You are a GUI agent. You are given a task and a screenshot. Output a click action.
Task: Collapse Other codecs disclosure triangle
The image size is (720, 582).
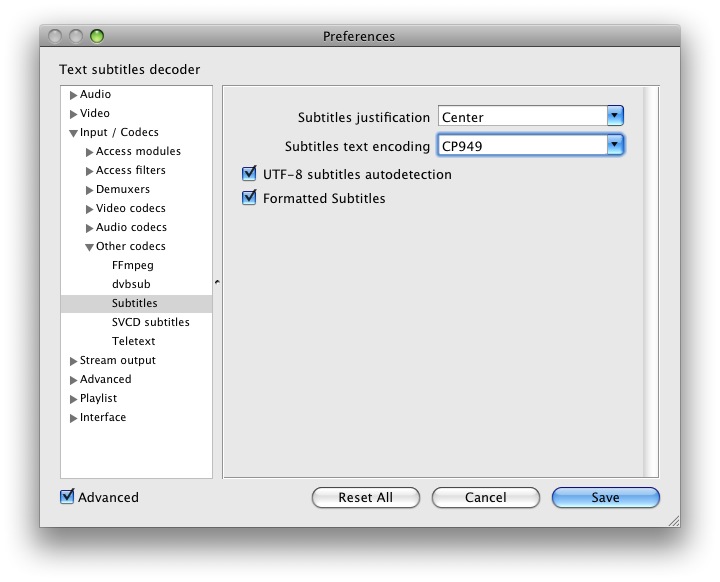89,247
